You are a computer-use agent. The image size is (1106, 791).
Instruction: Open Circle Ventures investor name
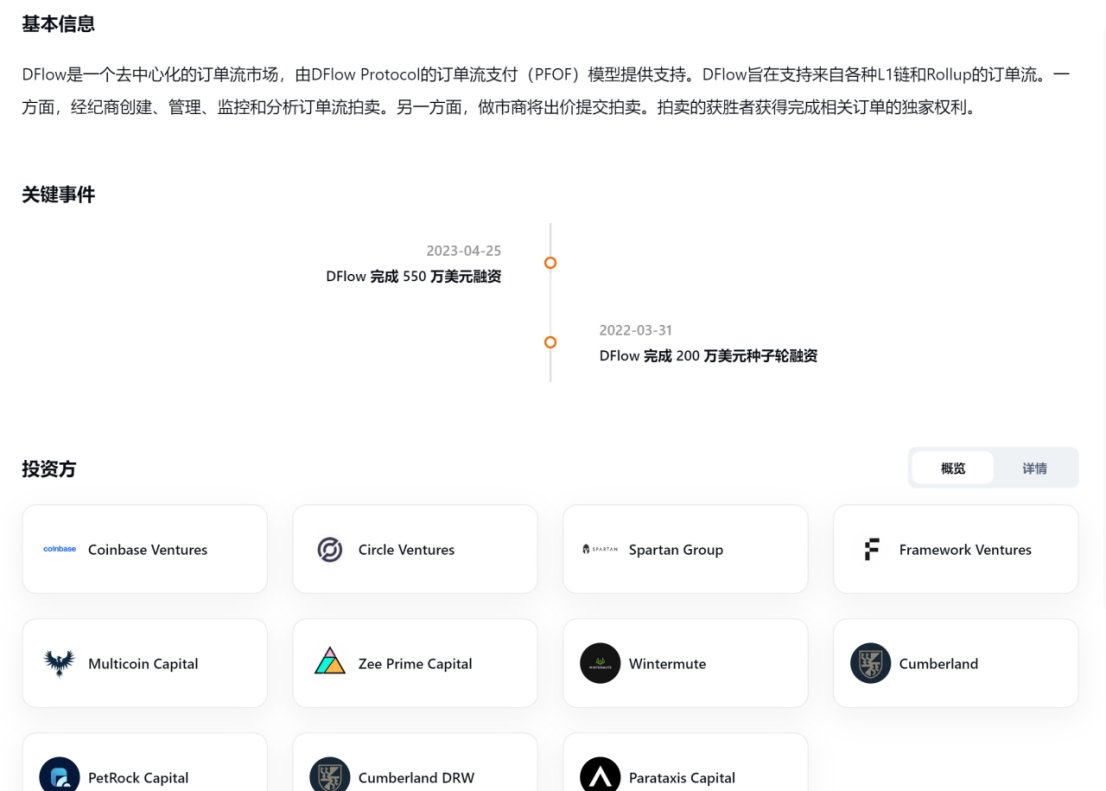(x=406, y=550)
